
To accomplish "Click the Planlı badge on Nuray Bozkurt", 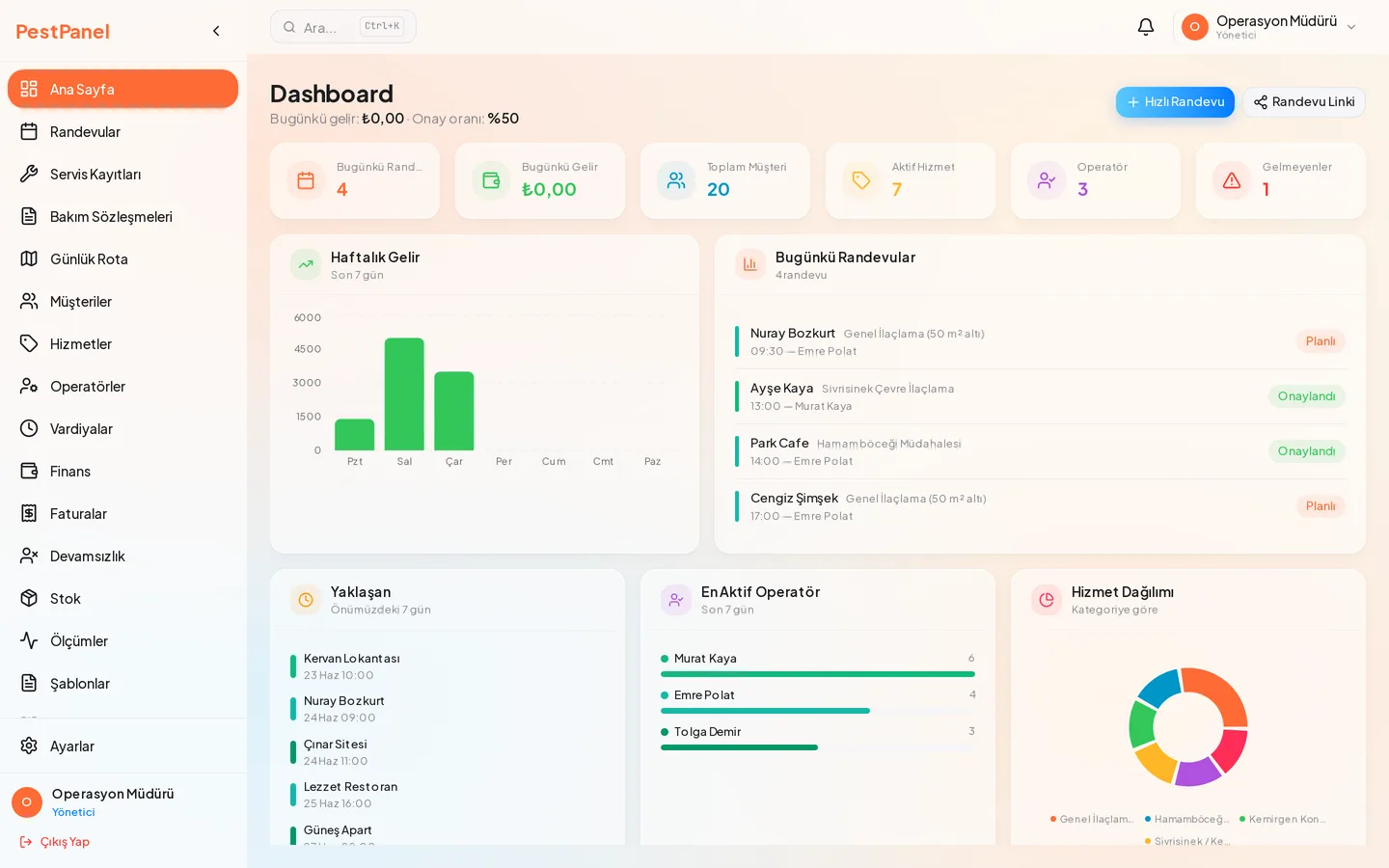I will [x=1321, y=341].
